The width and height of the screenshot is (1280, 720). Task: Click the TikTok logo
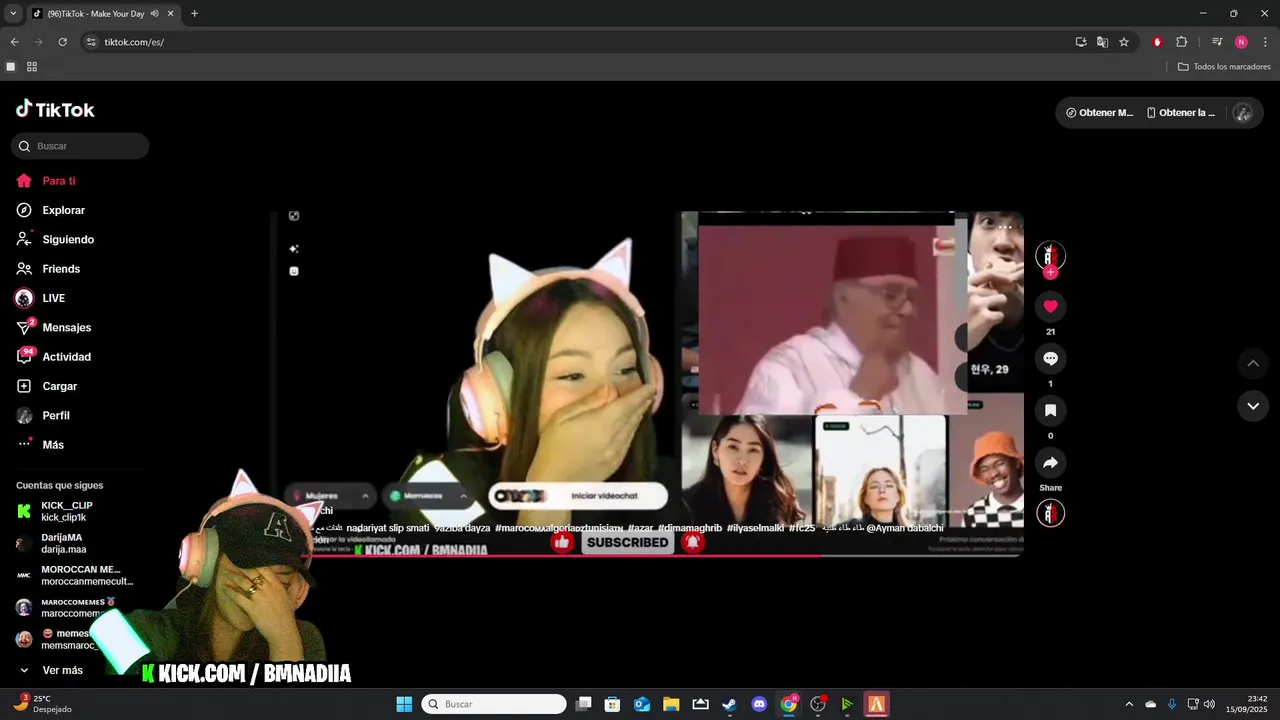coord(55,109)
